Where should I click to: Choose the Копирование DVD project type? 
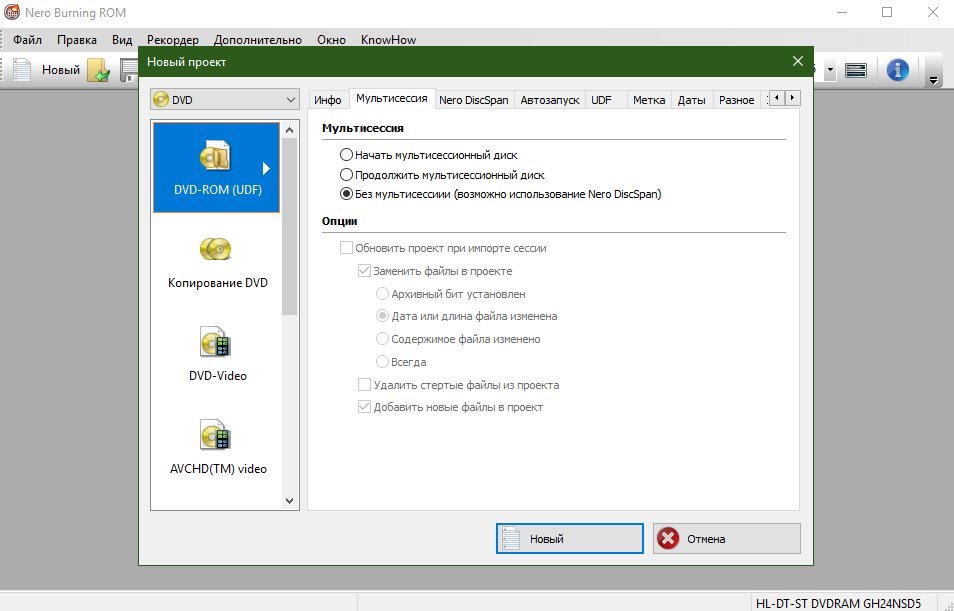[x=216, y=262]
